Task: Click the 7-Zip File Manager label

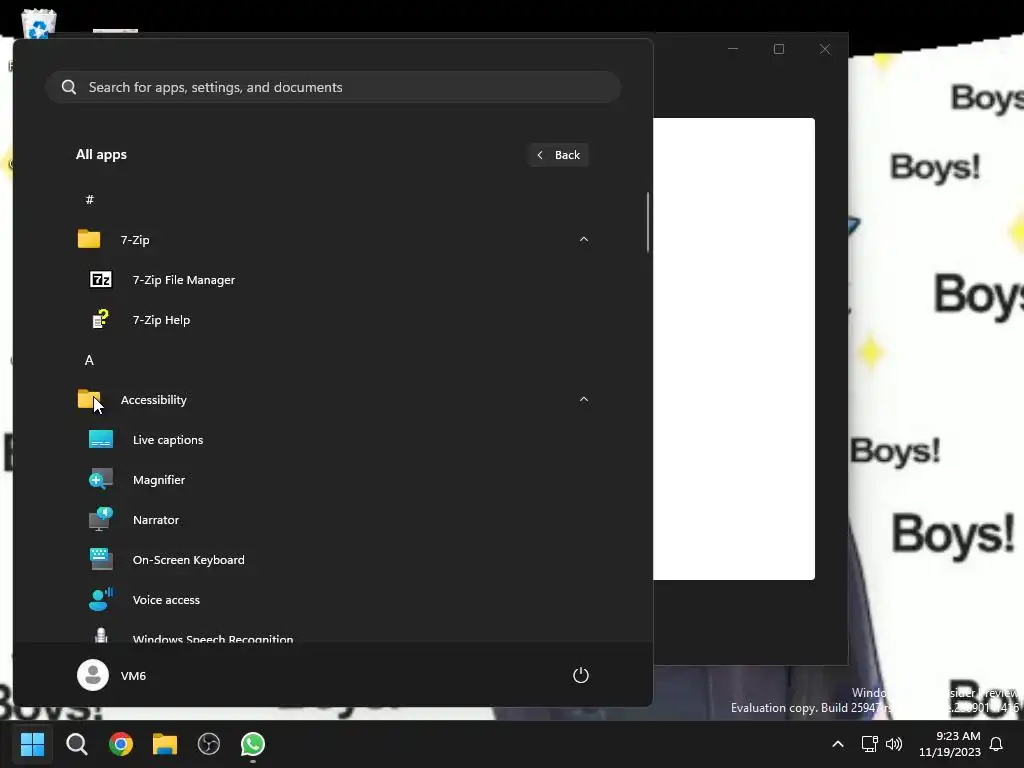Action: [x=184, y=280]
